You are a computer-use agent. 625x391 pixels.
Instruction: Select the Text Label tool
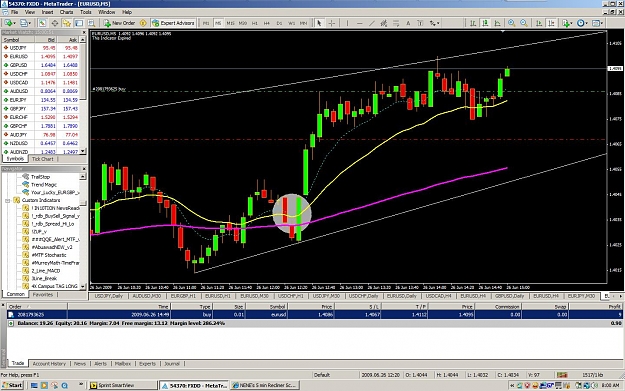pyautogui.click(x=420, y=23)
